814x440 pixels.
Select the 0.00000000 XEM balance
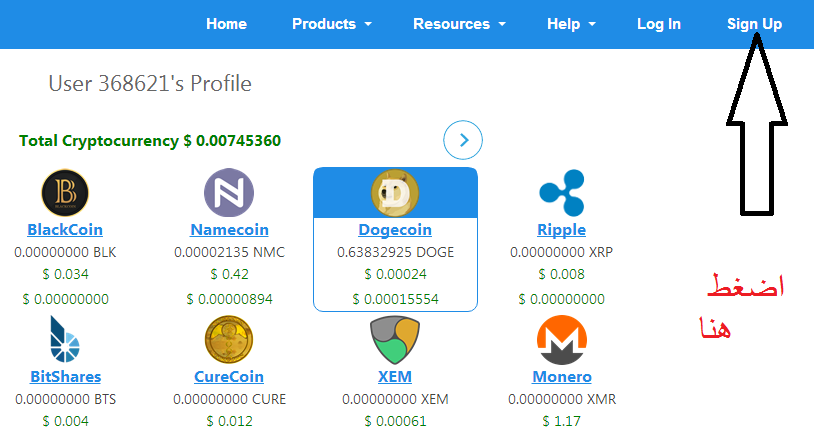tap(395, 399)
